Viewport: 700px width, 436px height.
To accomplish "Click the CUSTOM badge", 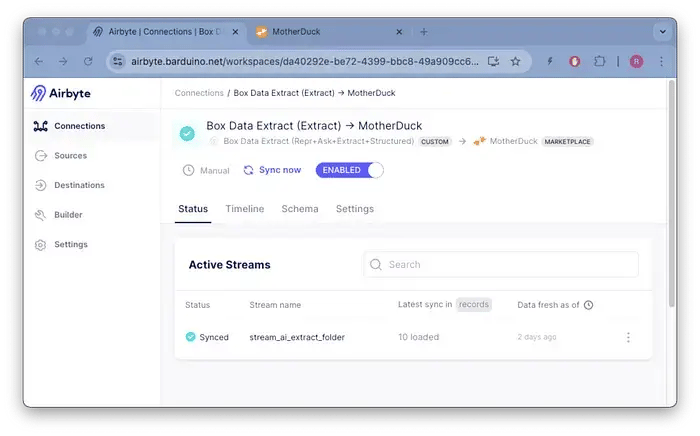I will pos(435,141).
